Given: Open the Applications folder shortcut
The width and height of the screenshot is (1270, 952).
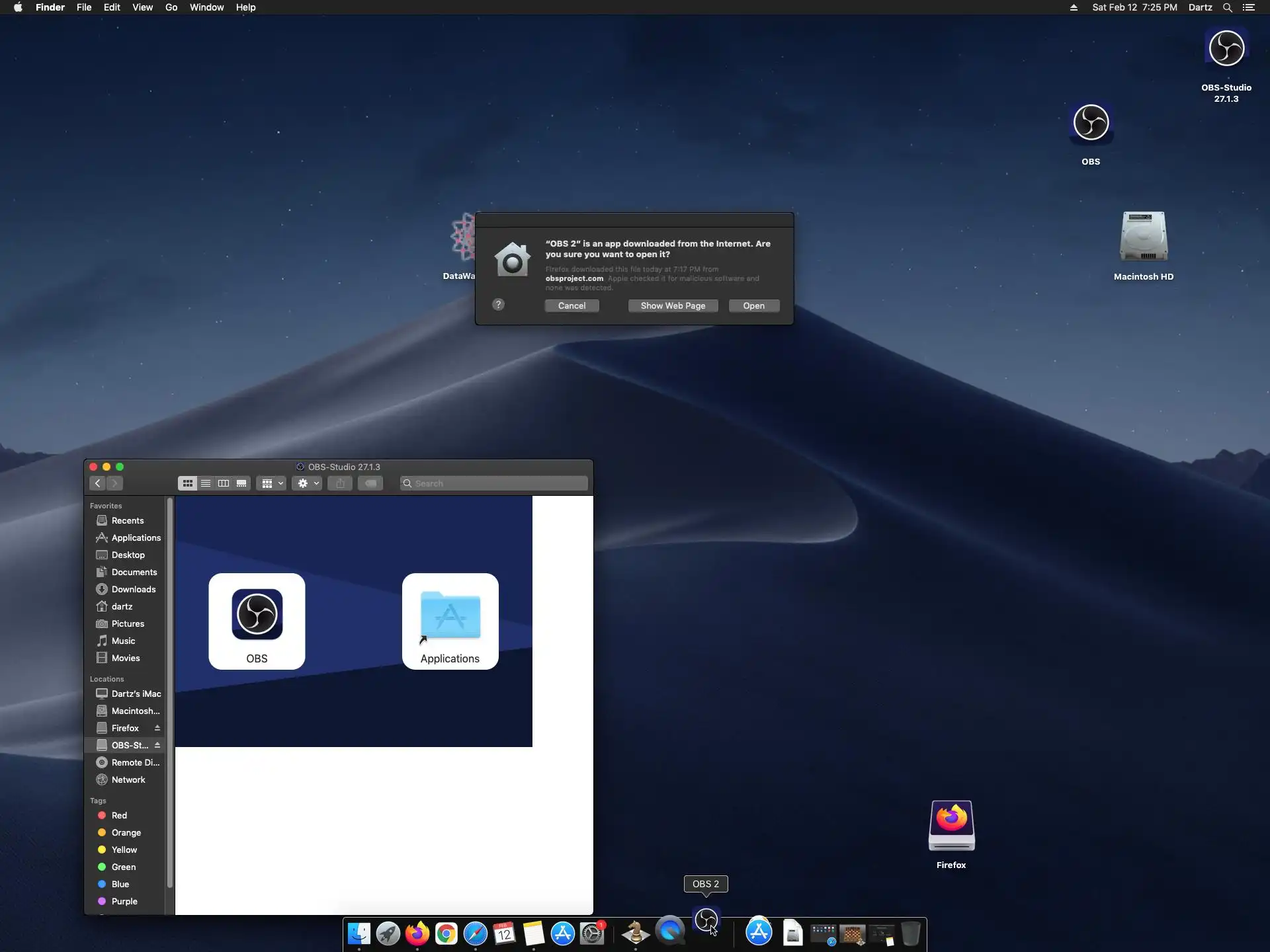Looking at the screenshot, I should click(x=450, y=615).
